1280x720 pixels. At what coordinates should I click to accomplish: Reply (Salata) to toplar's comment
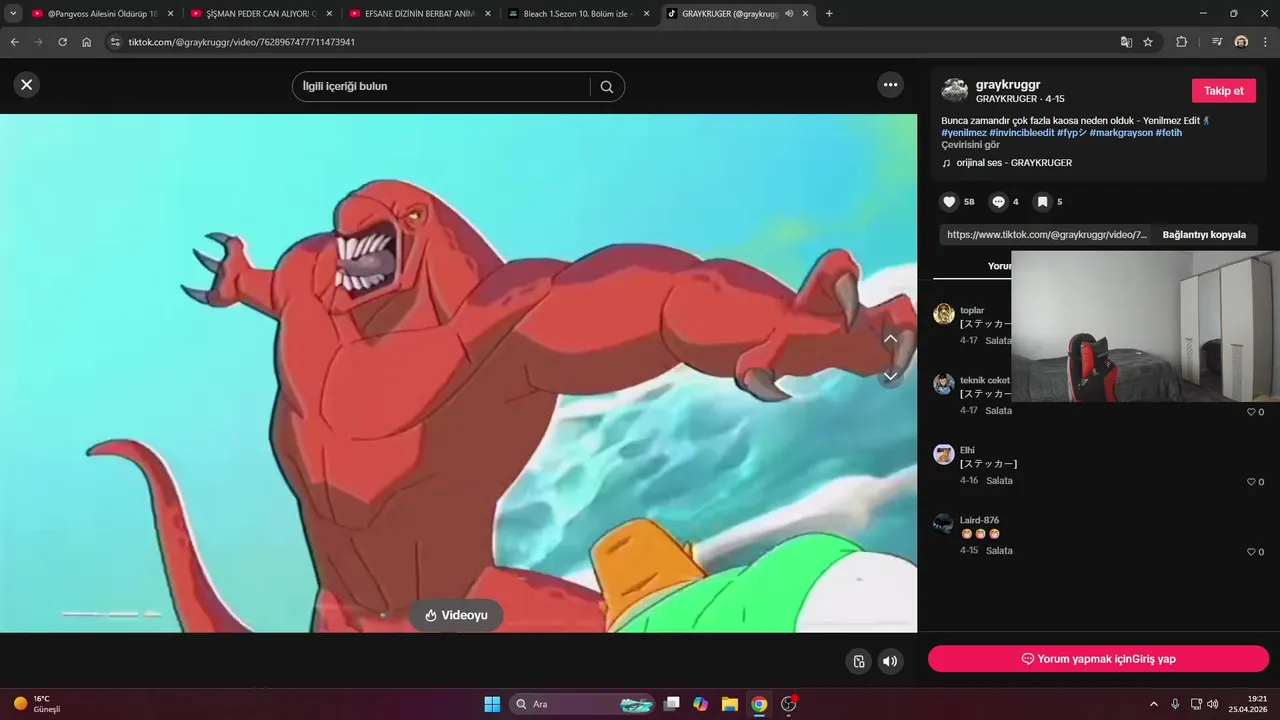tap(999, 341)
